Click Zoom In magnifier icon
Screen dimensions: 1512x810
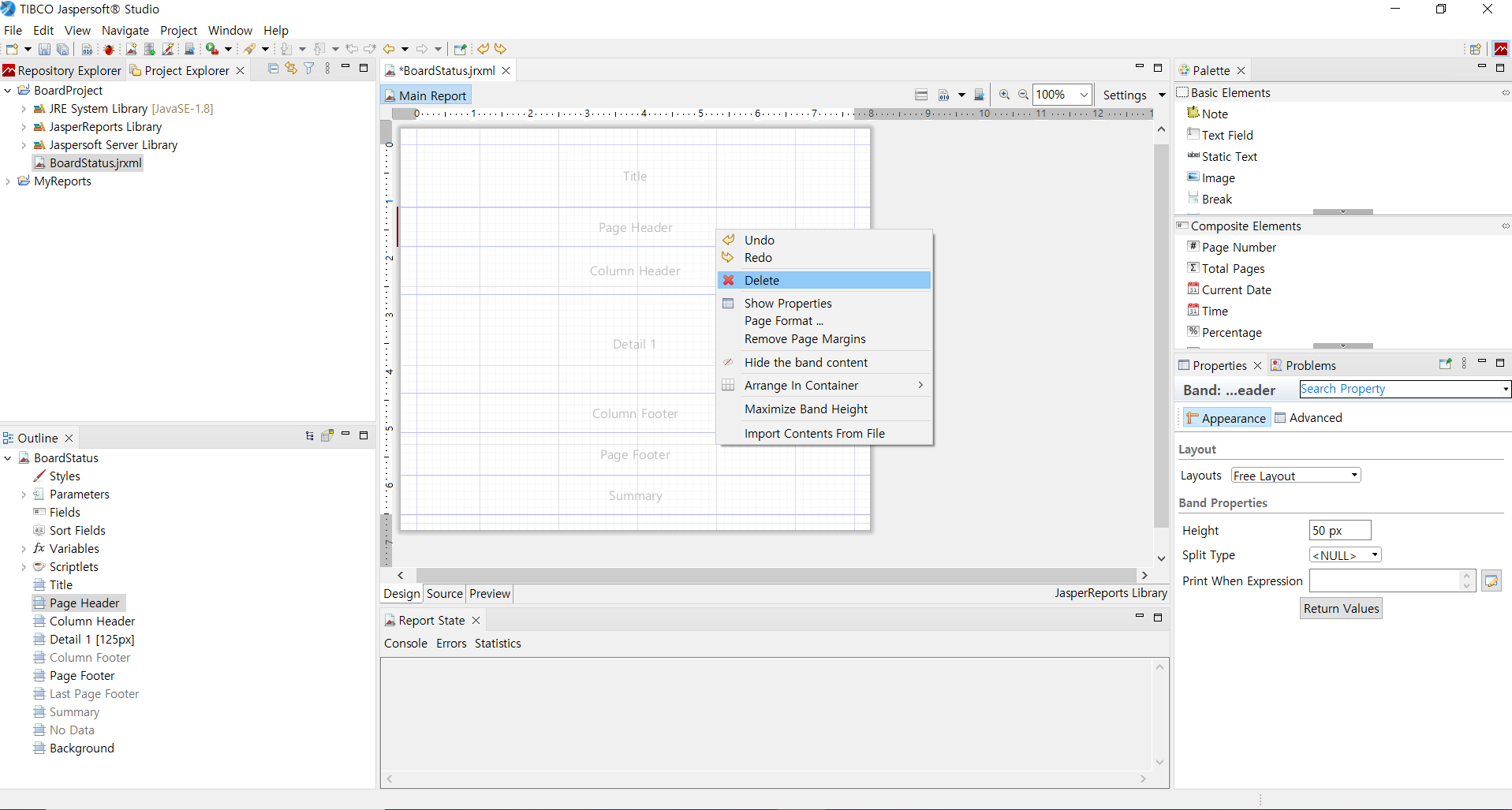tap(1004, 95)
